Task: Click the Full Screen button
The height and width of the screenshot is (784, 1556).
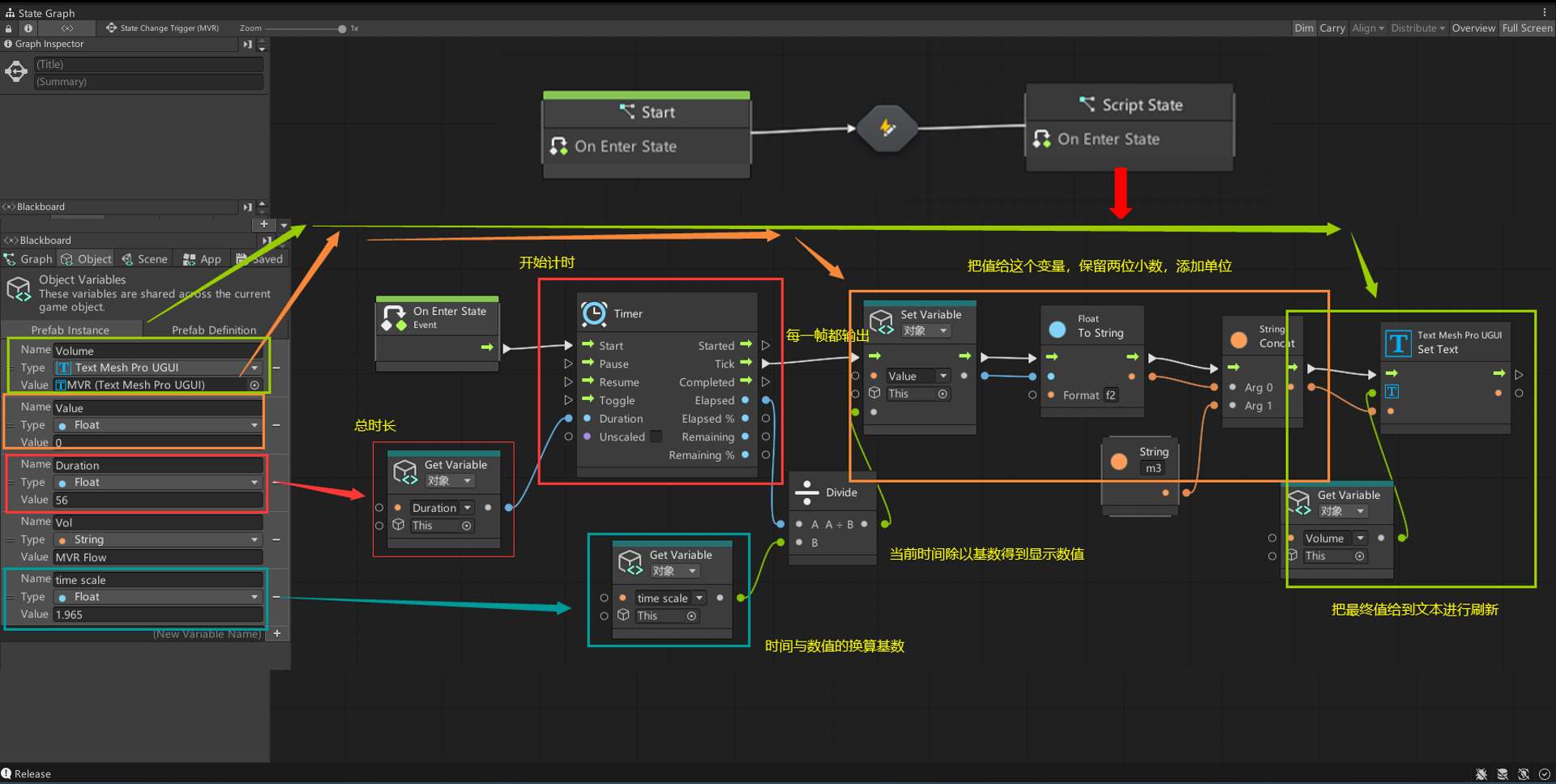Action: click(1527, 28)
